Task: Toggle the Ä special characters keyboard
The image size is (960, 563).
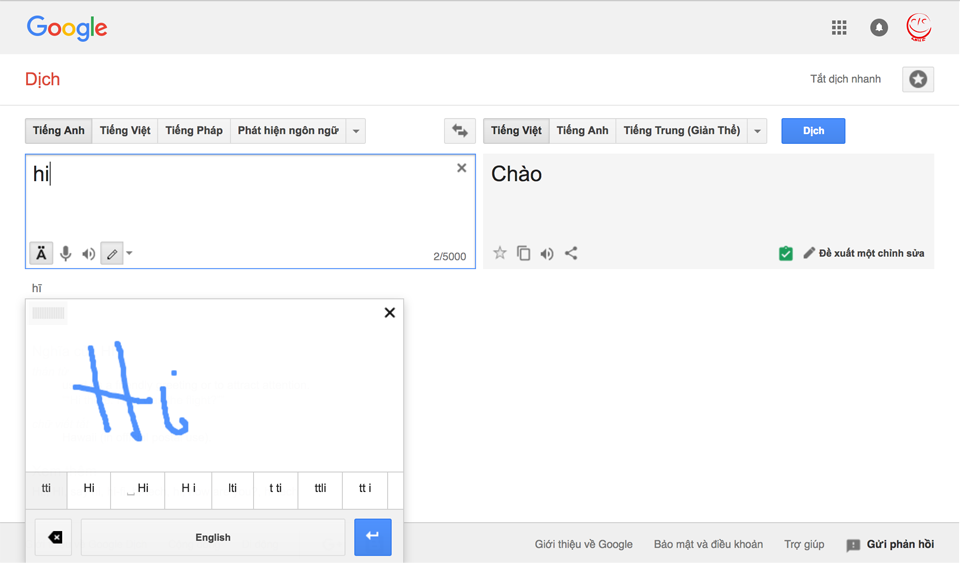Action: point(41,254)
